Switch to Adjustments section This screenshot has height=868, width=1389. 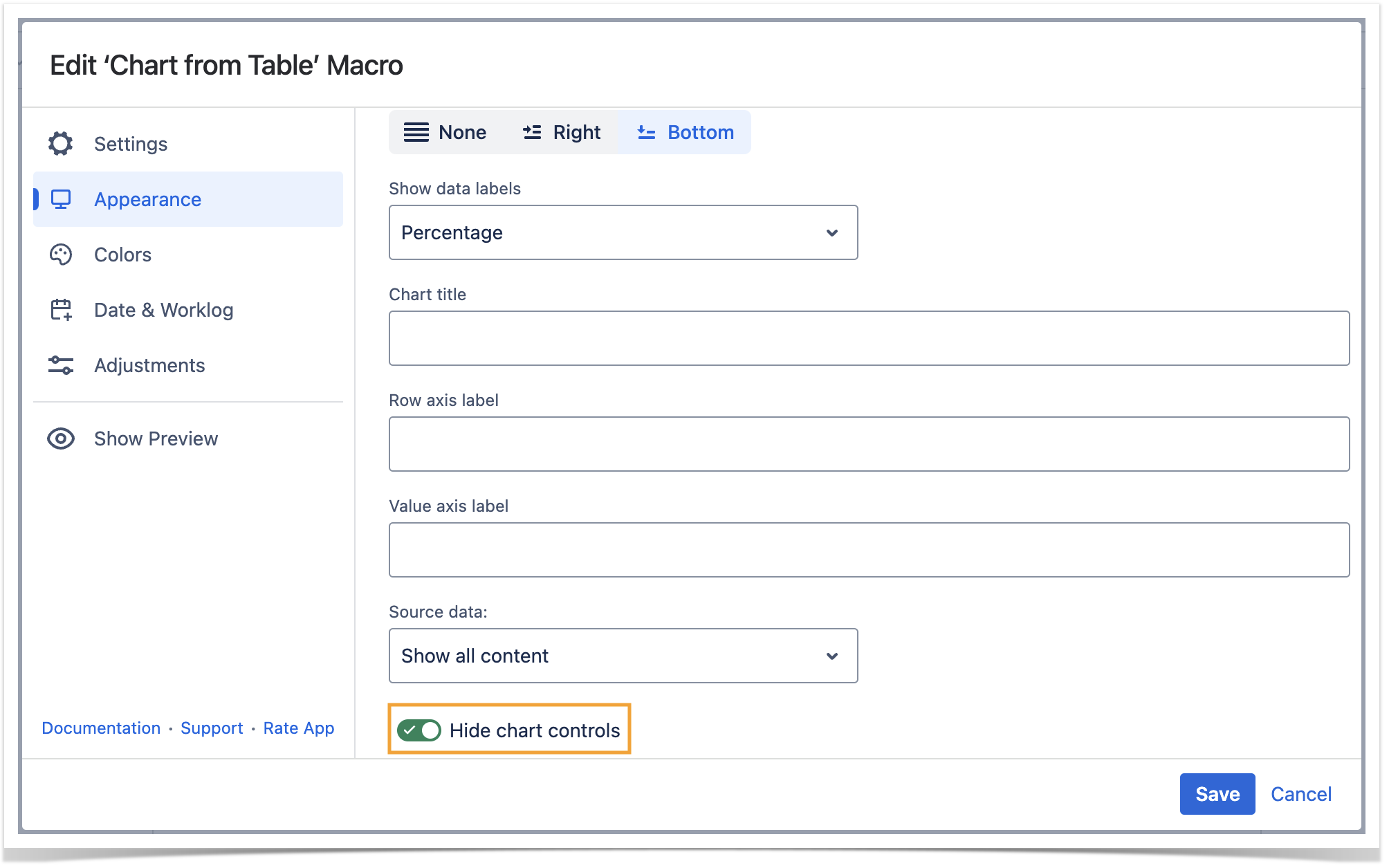[149, 365]
